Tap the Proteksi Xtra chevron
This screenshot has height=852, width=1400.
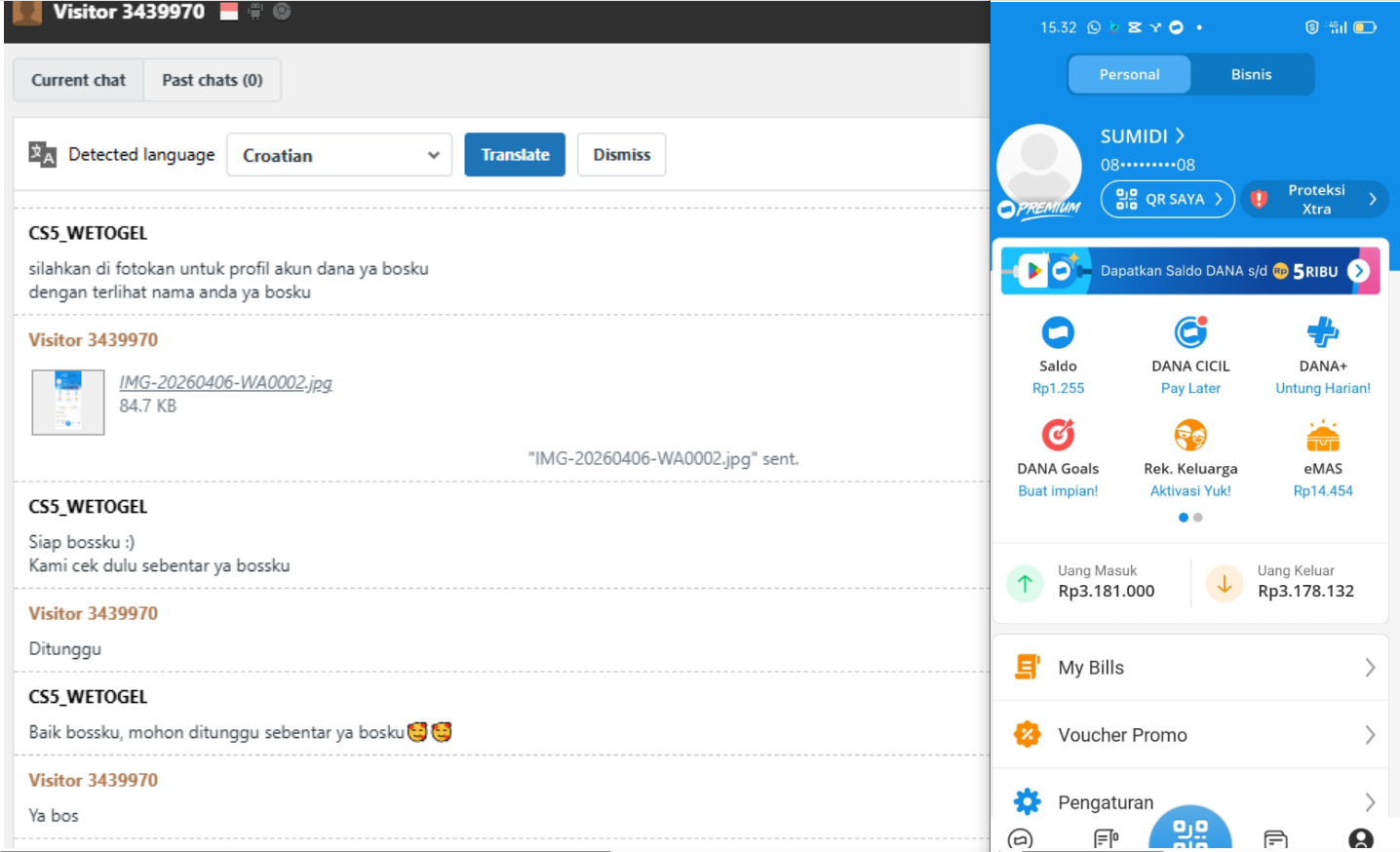1373,199
